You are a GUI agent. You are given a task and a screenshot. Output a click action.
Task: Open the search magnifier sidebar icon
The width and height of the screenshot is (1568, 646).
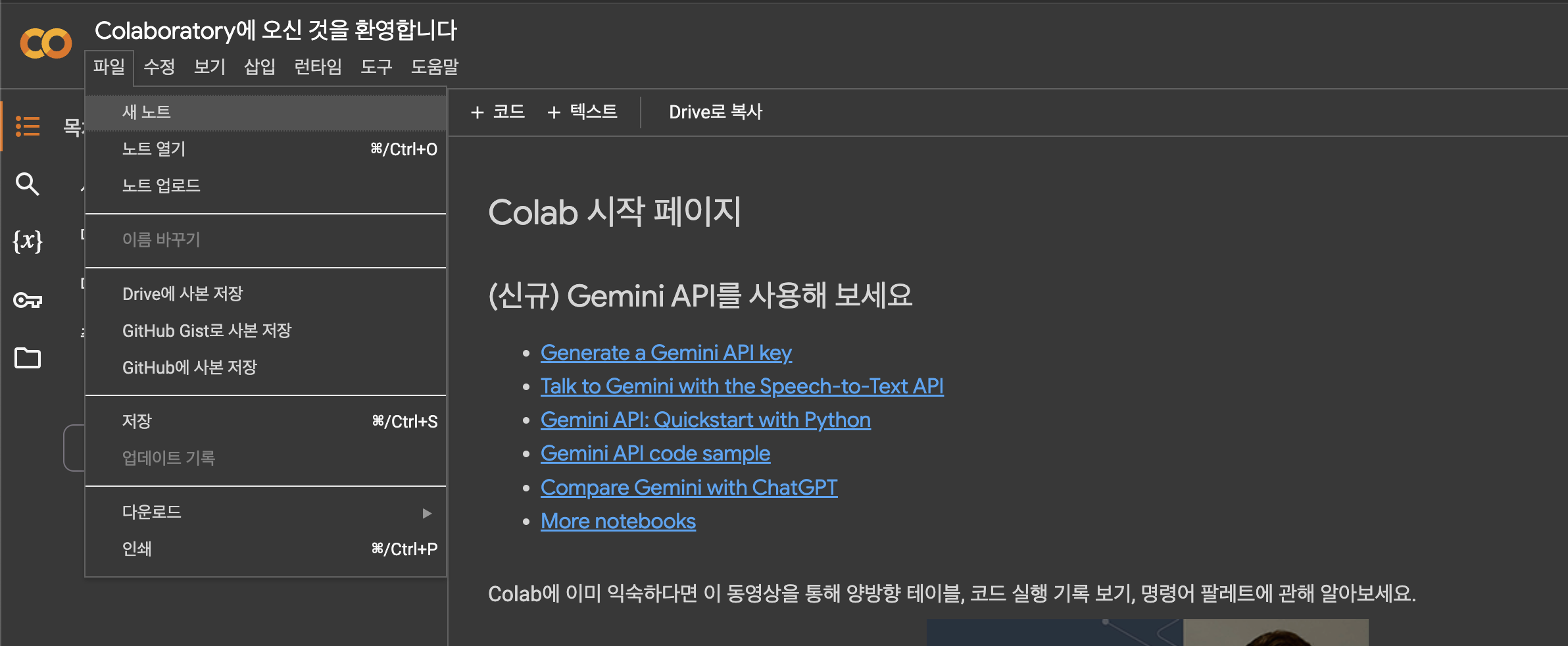pyautogui.click(x=28, y=184)
